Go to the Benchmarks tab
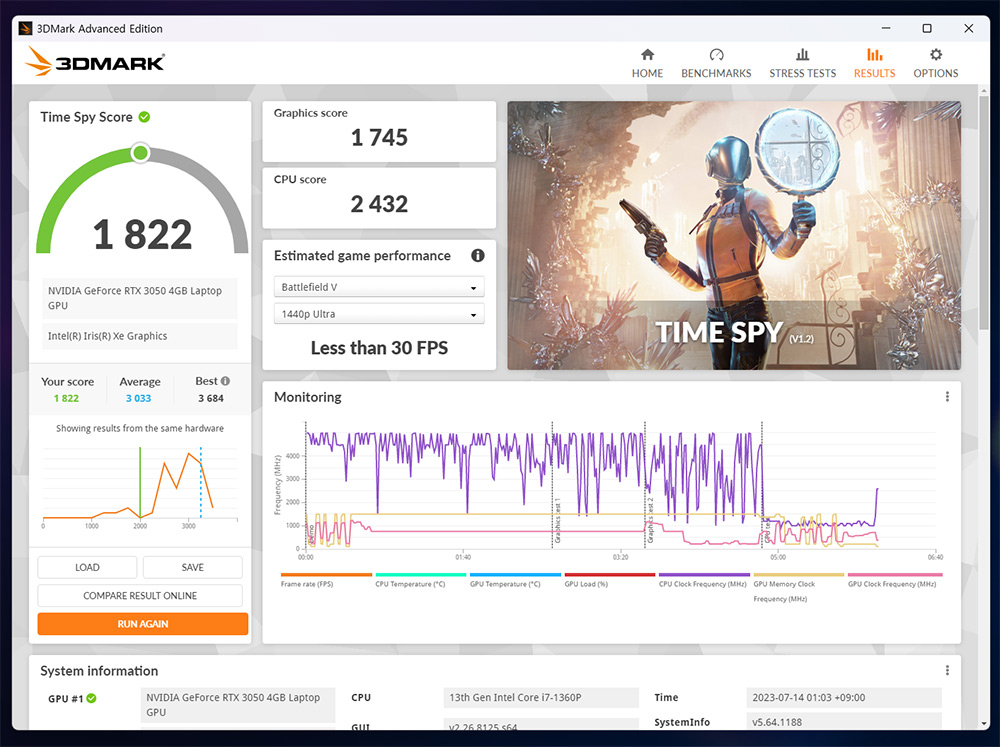Image resolution: width=1000 pixels, height=747 pixels. pyautogui.click(x=716, y=63)
